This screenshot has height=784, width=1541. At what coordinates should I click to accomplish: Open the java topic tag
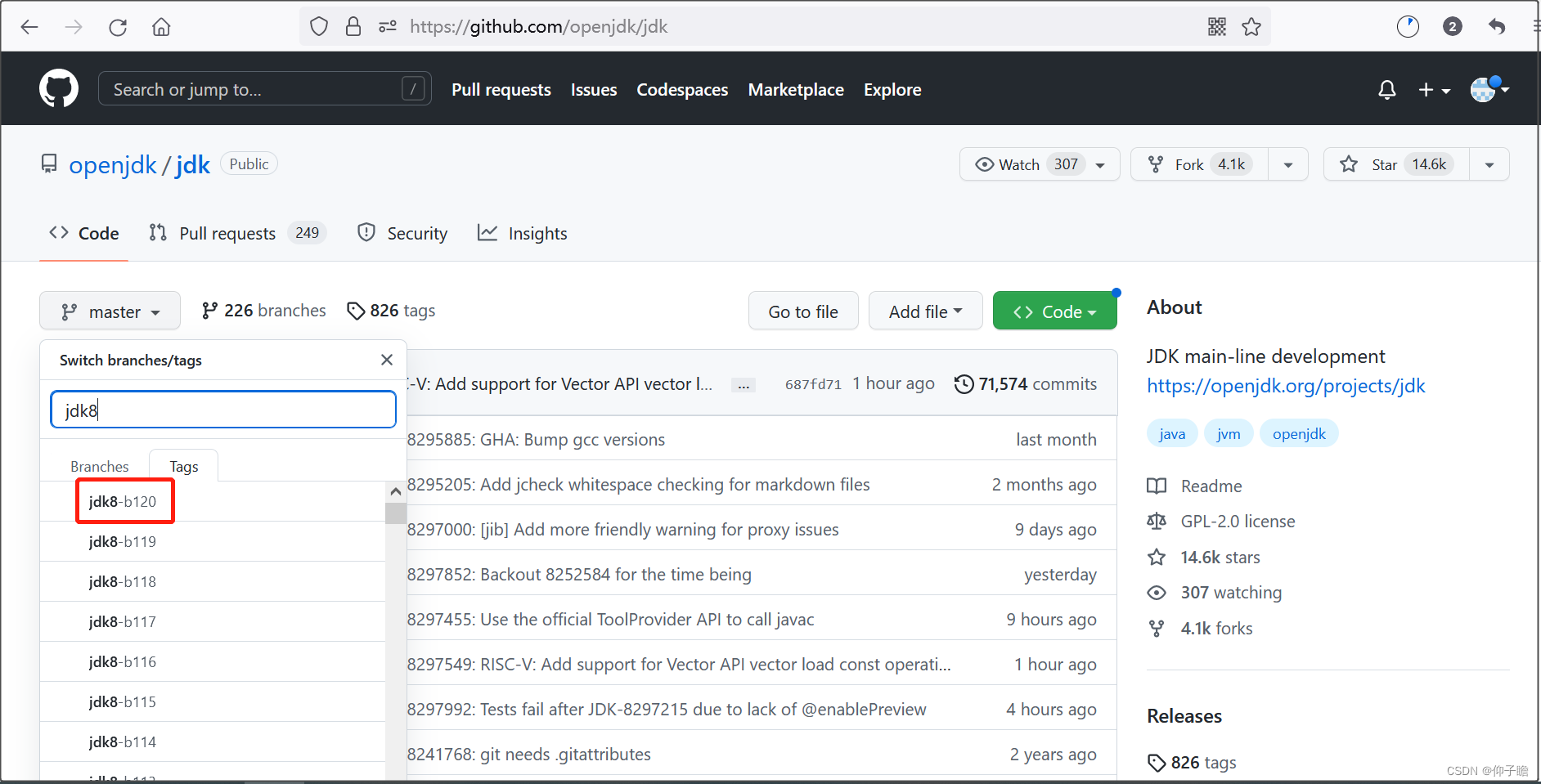[x=1172, y=433]
